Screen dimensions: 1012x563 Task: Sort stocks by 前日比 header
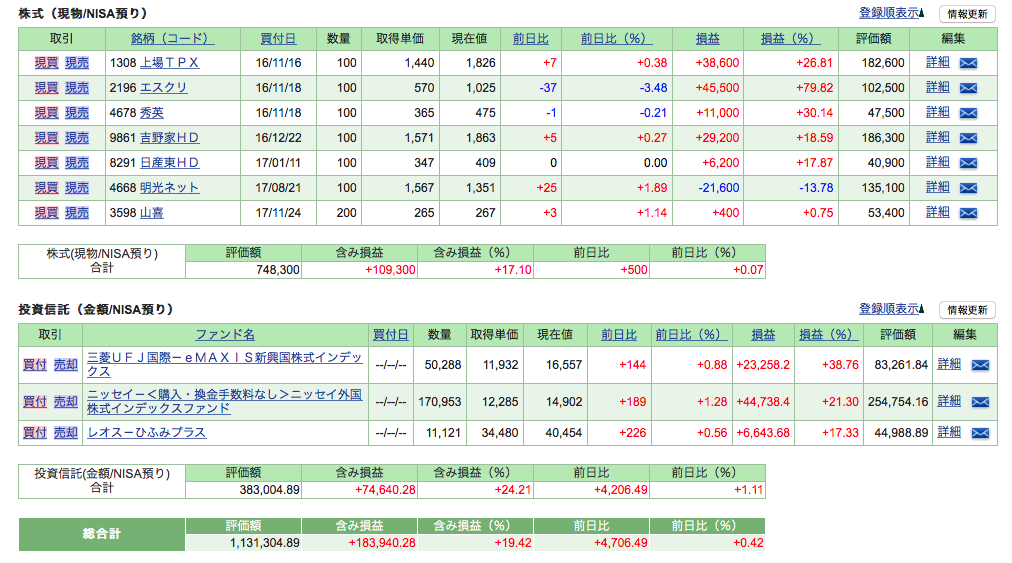pos(531,39)
